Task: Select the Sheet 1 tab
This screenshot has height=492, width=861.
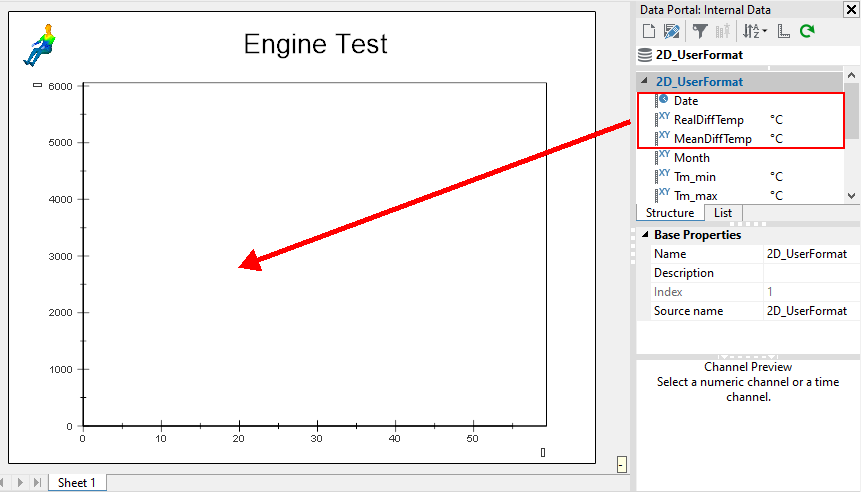Action: 77,483
